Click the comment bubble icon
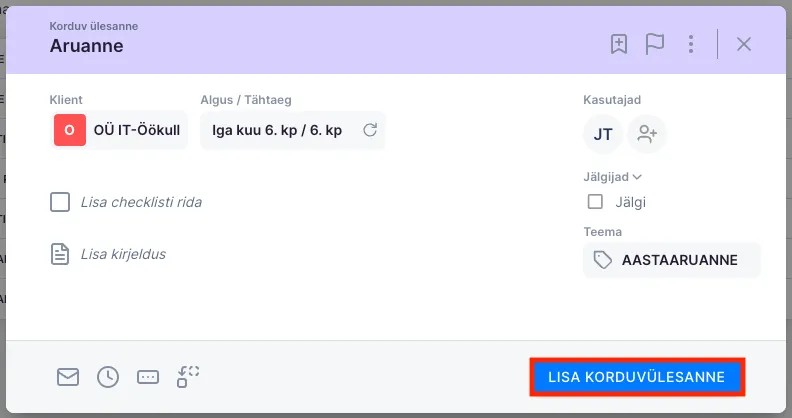Image resolution: width=792 pixels, height=418 pixels. [148, 377]
